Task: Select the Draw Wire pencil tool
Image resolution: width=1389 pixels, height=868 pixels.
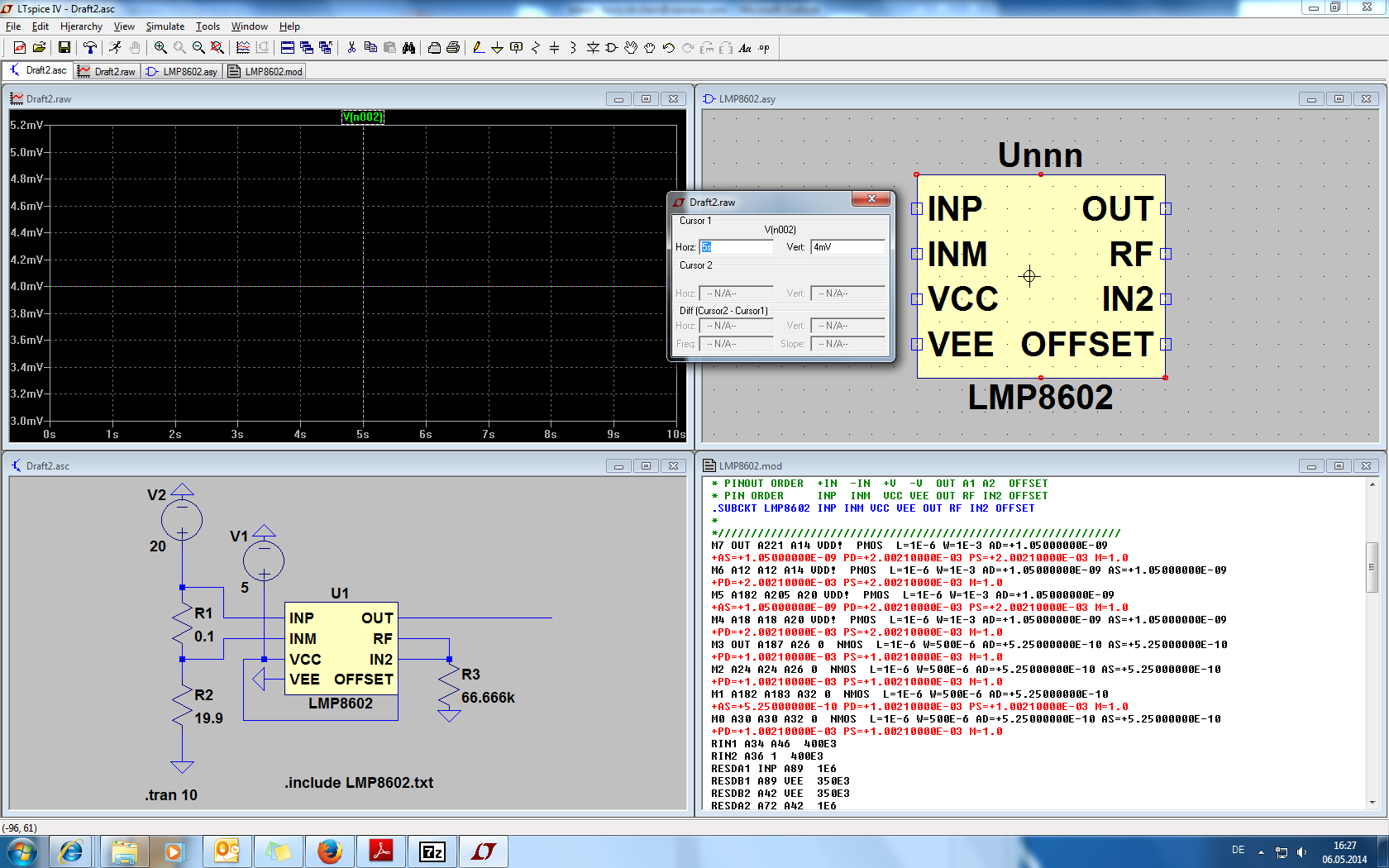Action: pos(478,48)
